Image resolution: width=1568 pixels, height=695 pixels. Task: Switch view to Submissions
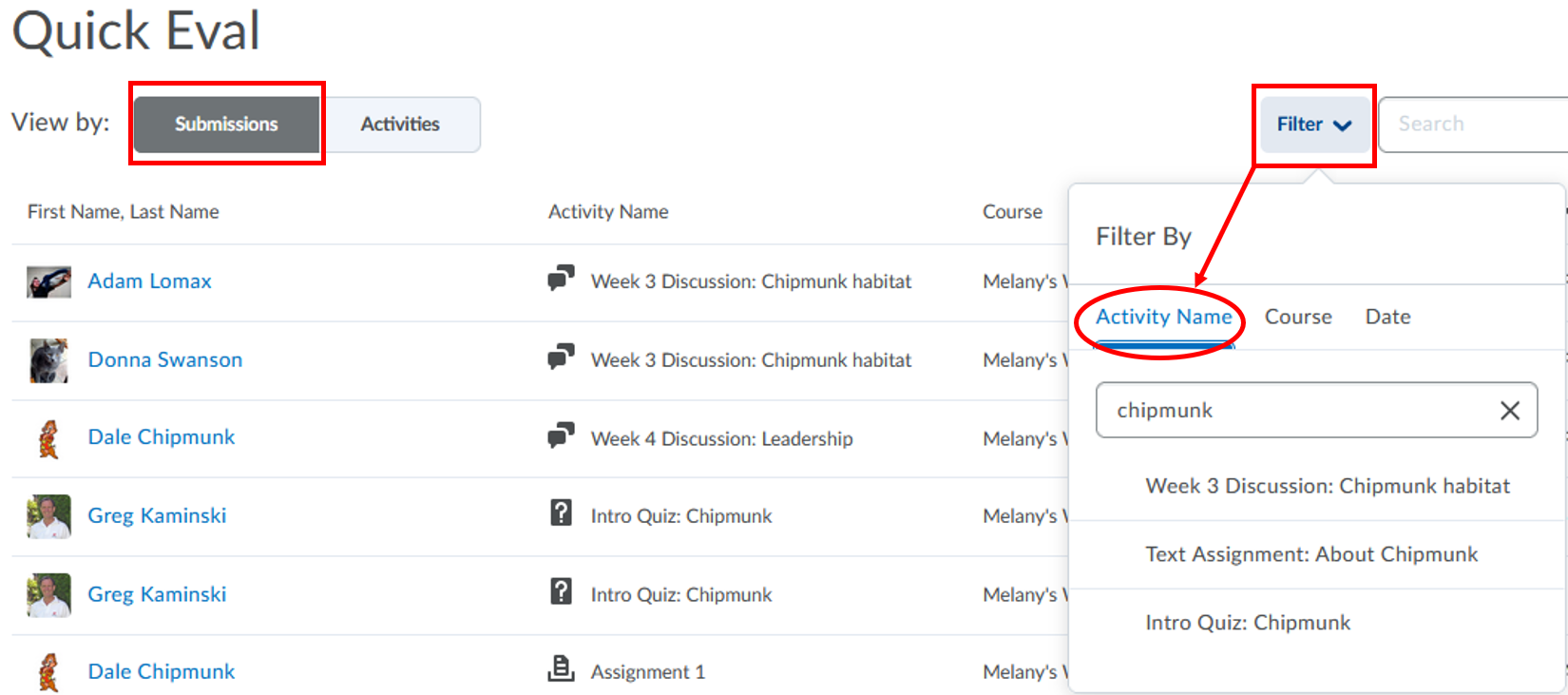click(x=226, y=125)
